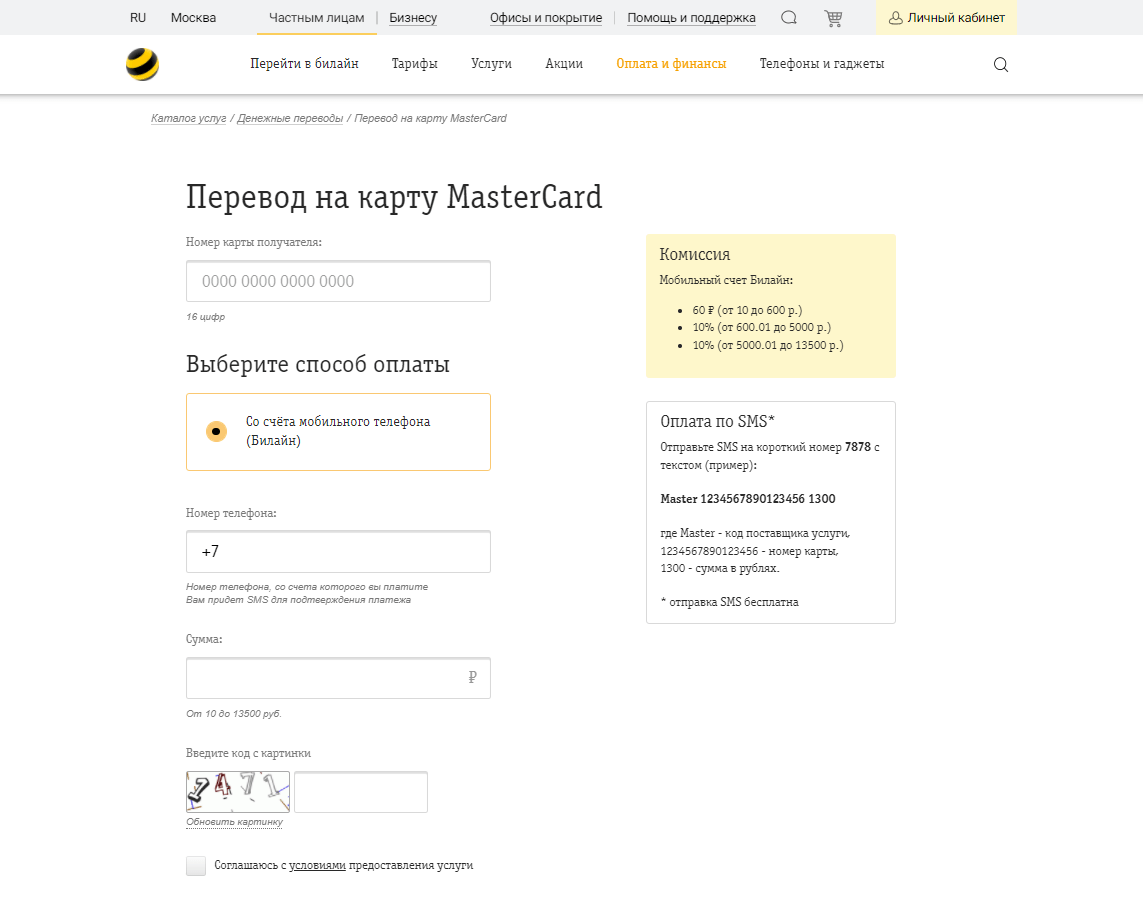Go to Денежные переводы breadcrumb
Image resolution: width=1143 pixels, height=897 pixels.
[290, 118]
